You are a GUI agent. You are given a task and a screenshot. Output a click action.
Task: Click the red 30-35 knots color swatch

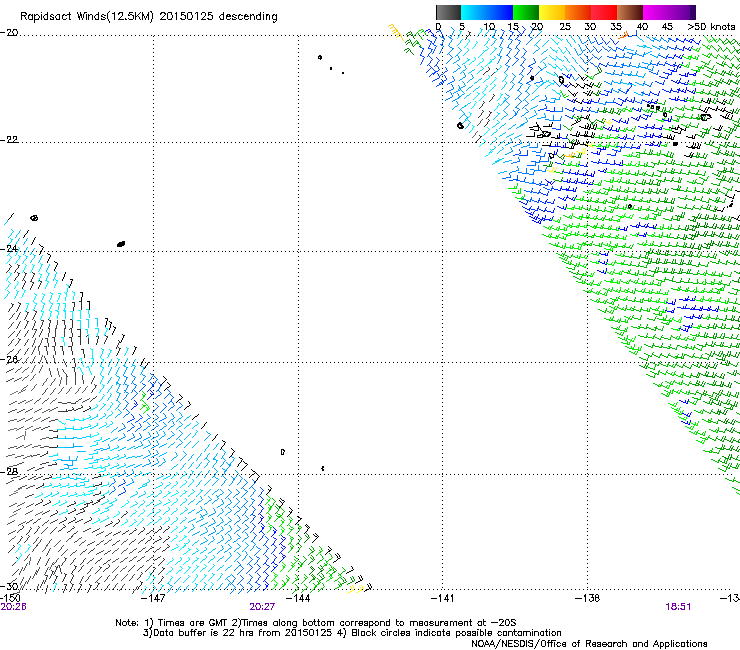coord(604,12)
